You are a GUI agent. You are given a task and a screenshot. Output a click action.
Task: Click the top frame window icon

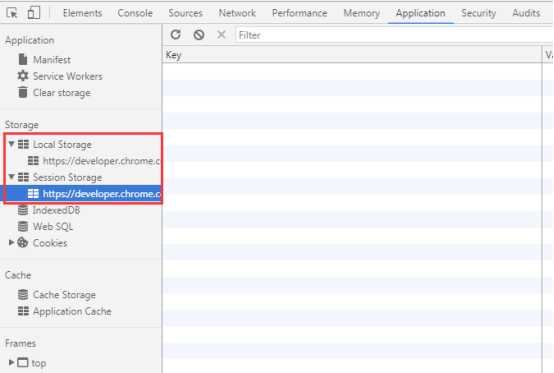(x=23, y=362)
